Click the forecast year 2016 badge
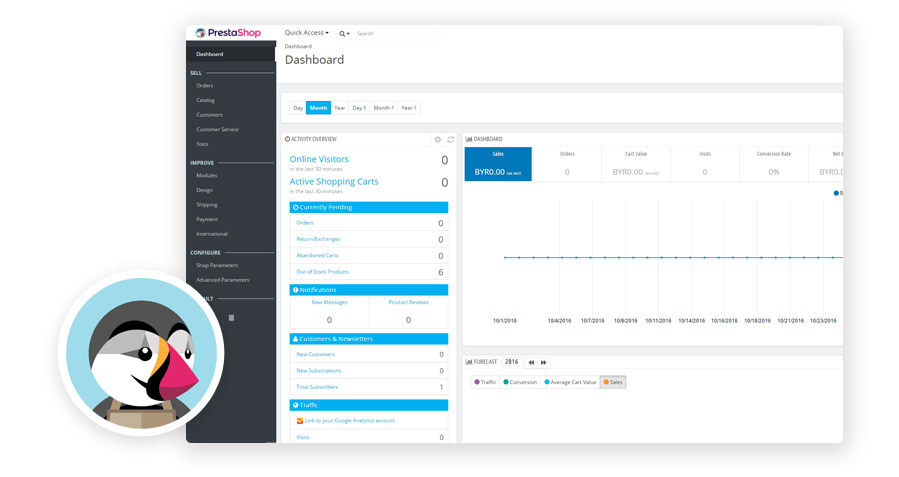The image size is (899, 477). [511, 362]
